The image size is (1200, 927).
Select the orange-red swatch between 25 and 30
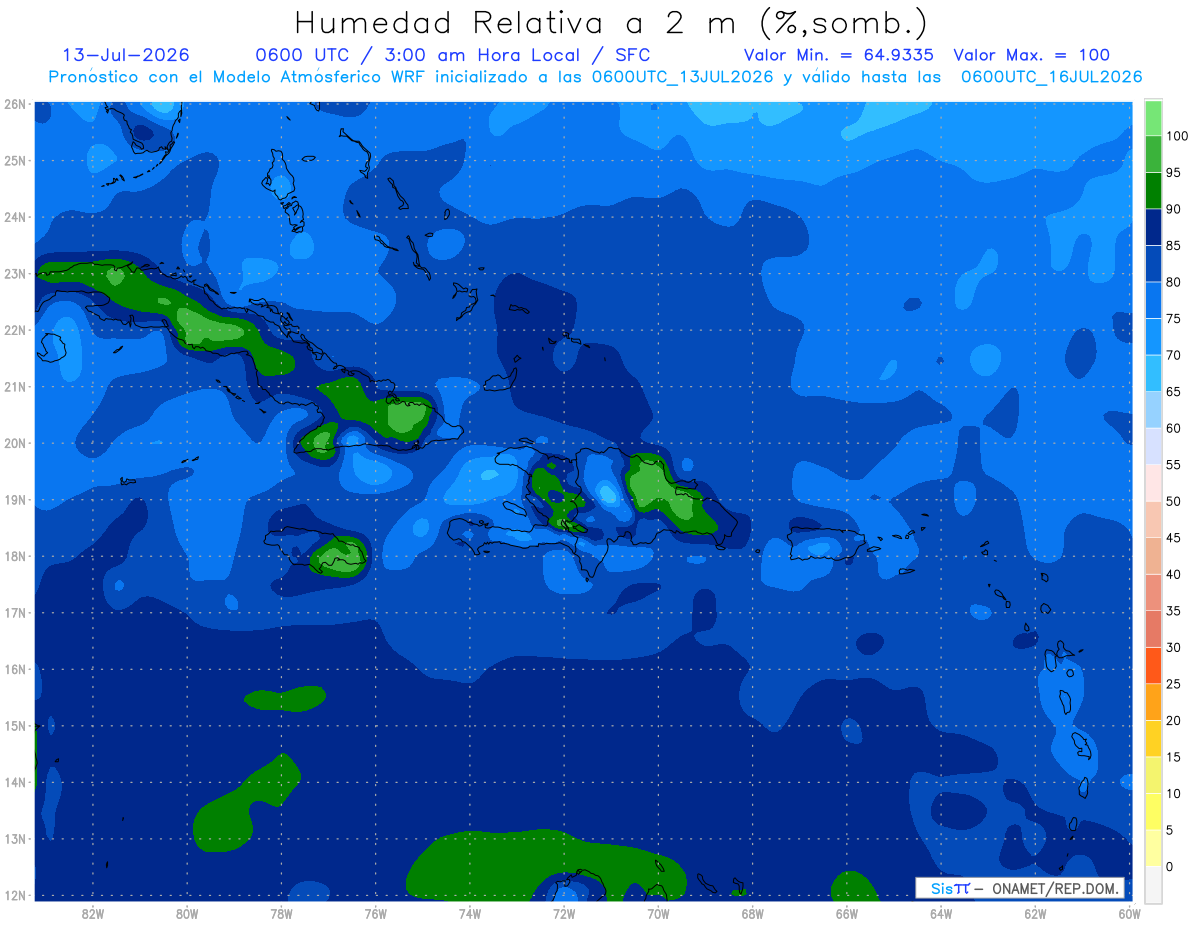pos(1153,665)
